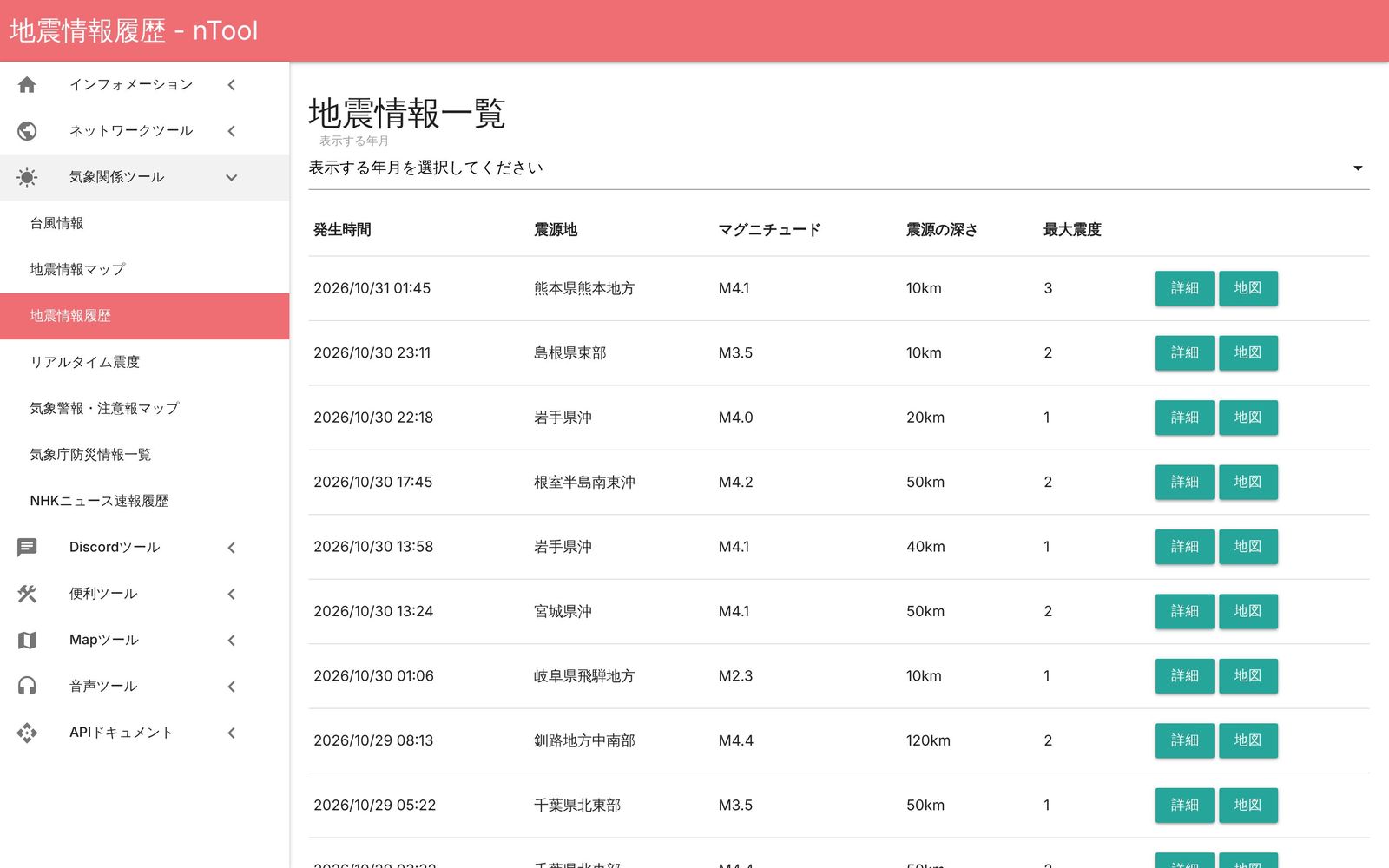This screenshot has height=868, width=1389.
Task: Open 気象庁防災情報一覧 in the sidebar
Action: pyautogui.click(x=144, y=455)
